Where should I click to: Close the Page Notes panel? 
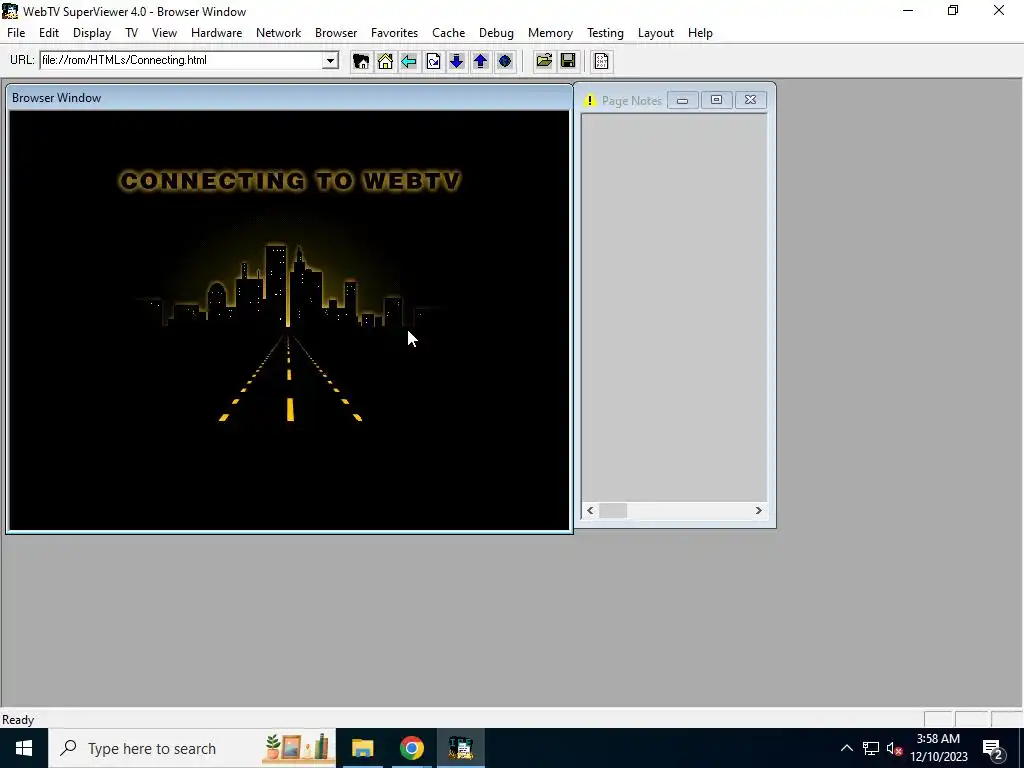(x=750, y=100)
